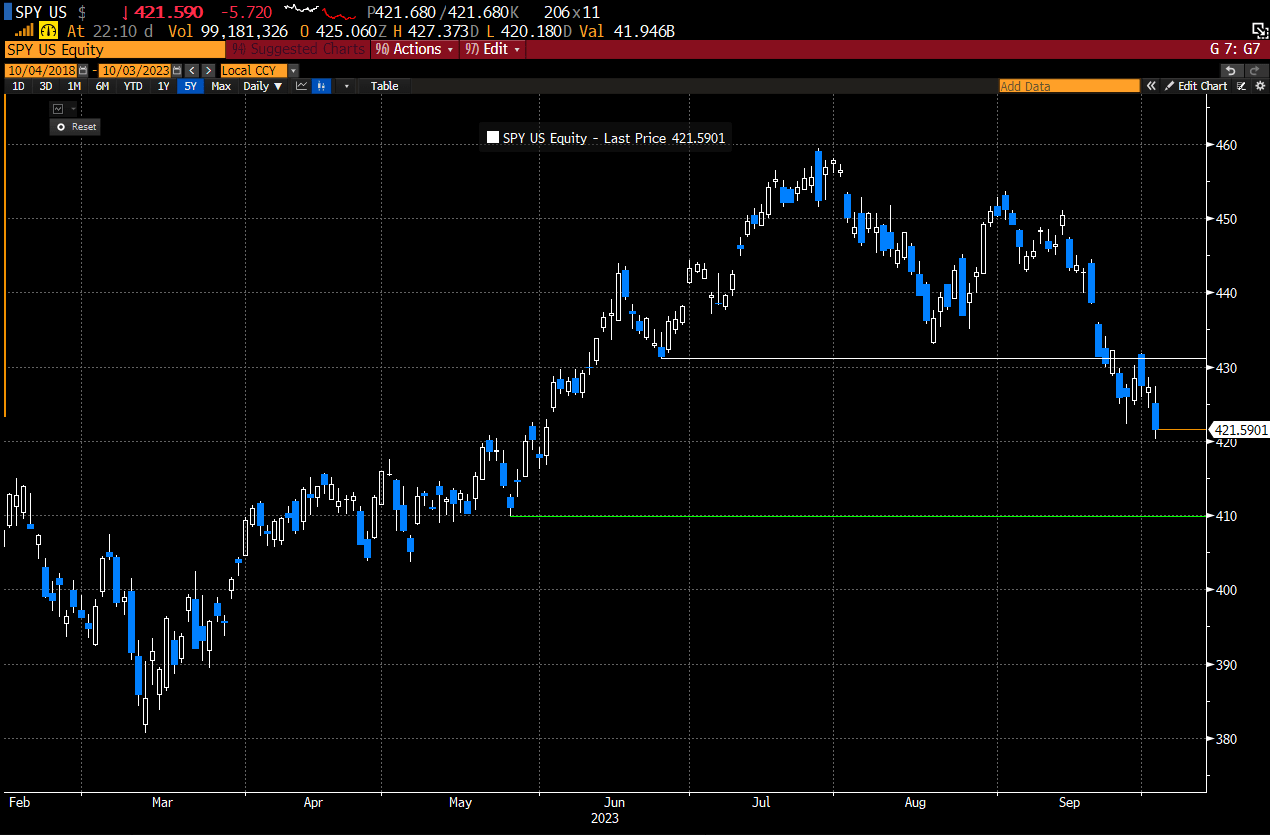This screenshot has width=1270, height=835.
Task: Open the Actions menu
Action: coord(414,49)
